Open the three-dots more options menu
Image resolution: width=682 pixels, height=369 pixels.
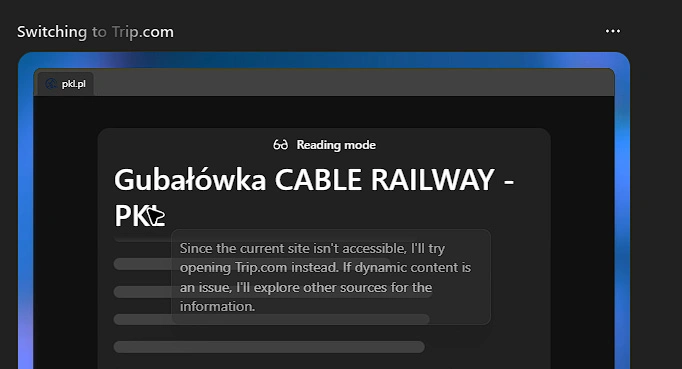click(613, 31)
